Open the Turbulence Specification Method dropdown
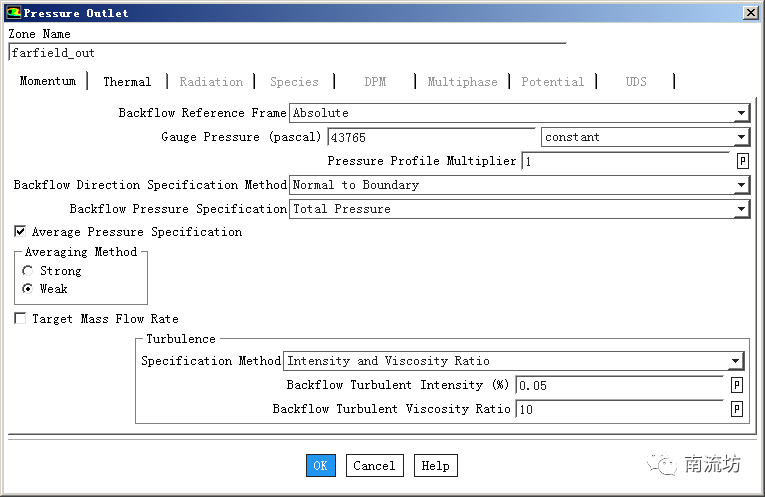The height and width of the screenshot is (497, 765). [x=735, y=361]
